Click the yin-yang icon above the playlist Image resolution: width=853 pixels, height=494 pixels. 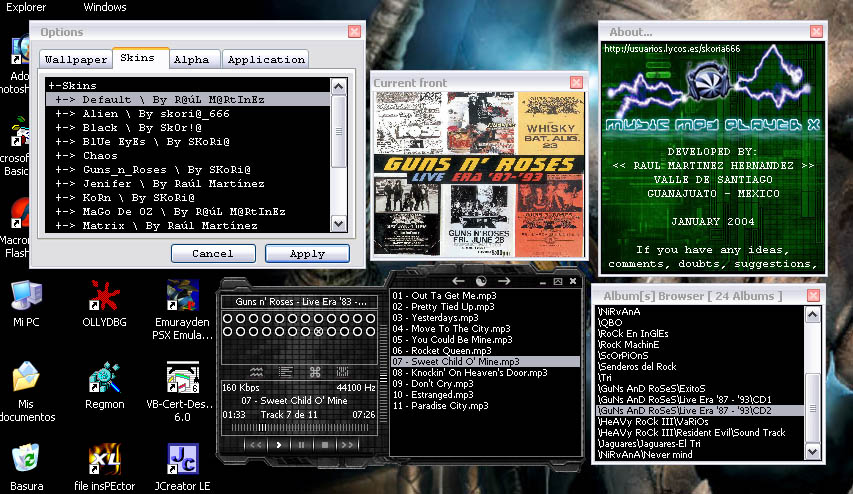coord(481,281)
